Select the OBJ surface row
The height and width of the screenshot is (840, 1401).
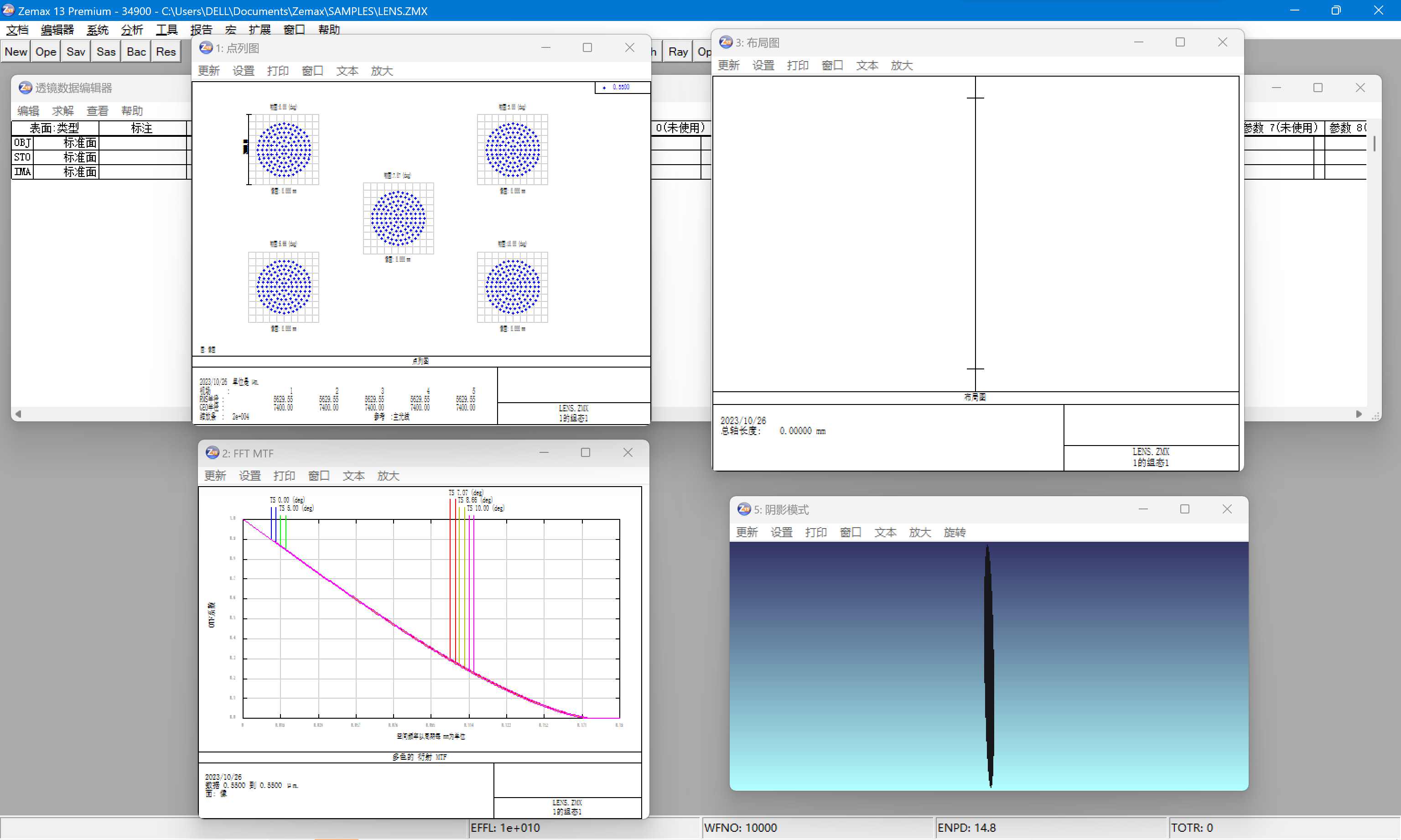[x=23, y=143]
